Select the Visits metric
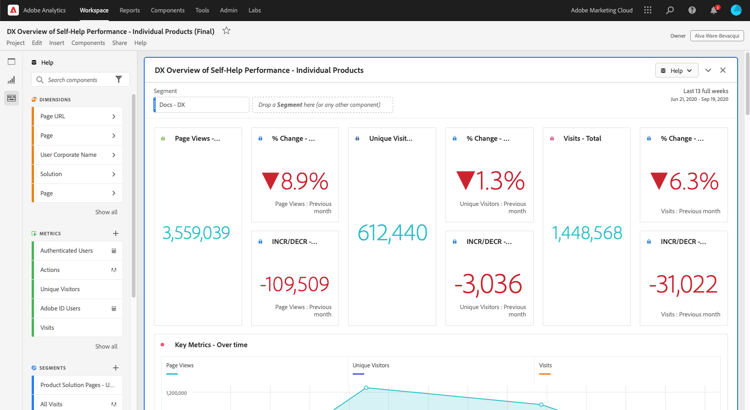 tap(77, 328)
